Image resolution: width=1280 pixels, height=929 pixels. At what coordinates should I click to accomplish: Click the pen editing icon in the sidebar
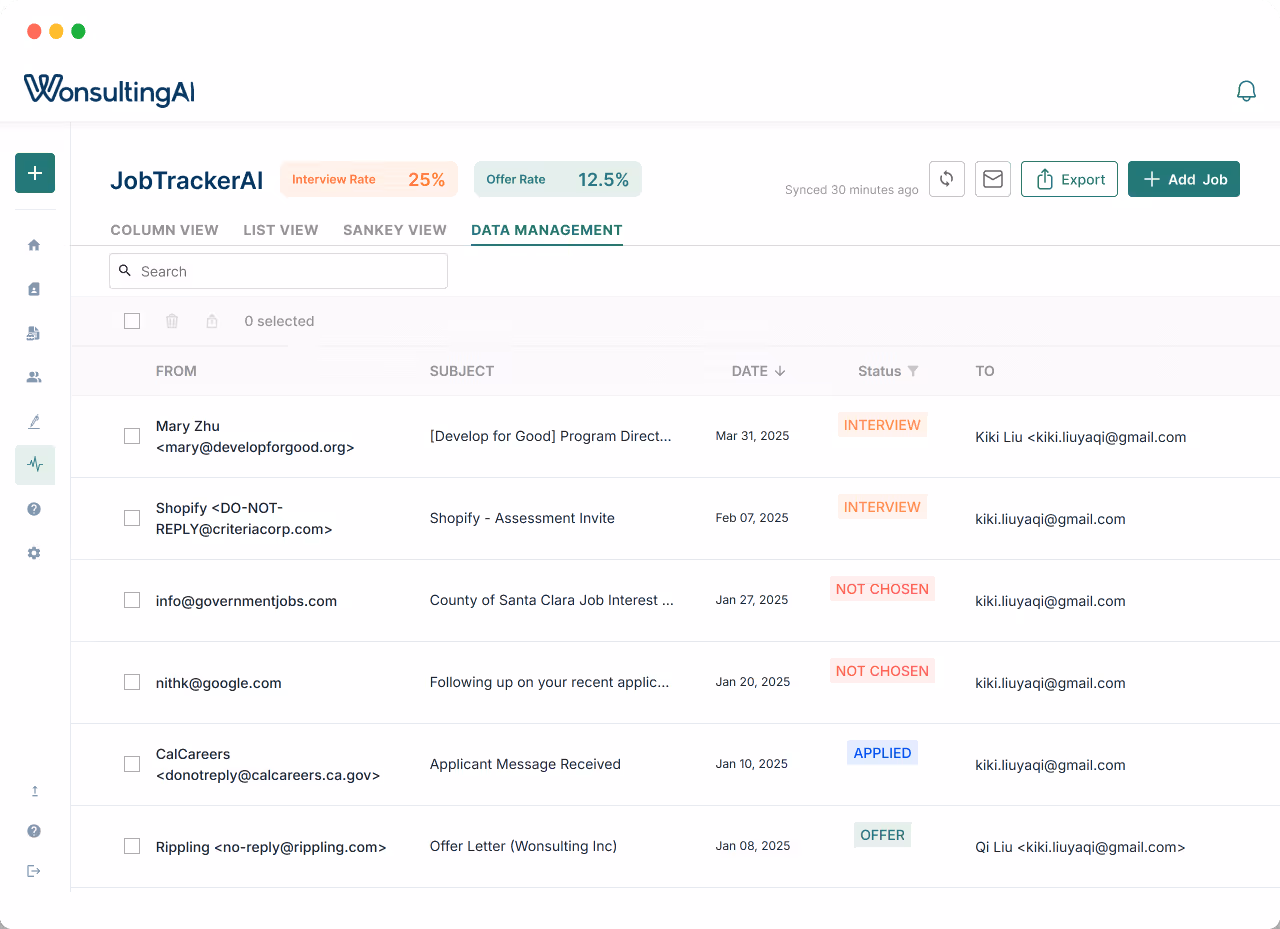click(x=34, y=421)
